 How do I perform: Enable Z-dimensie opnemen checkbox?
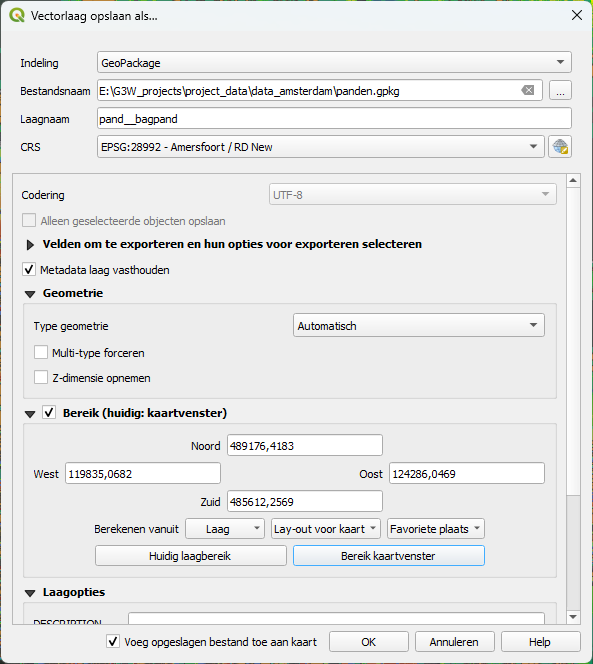click(41, 377)
